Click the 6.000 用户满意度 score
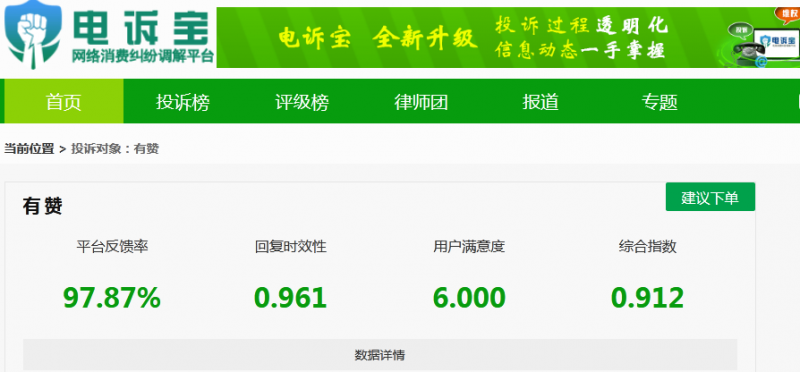This screenshot has width=800, height=372. click(x=469, y=297)
